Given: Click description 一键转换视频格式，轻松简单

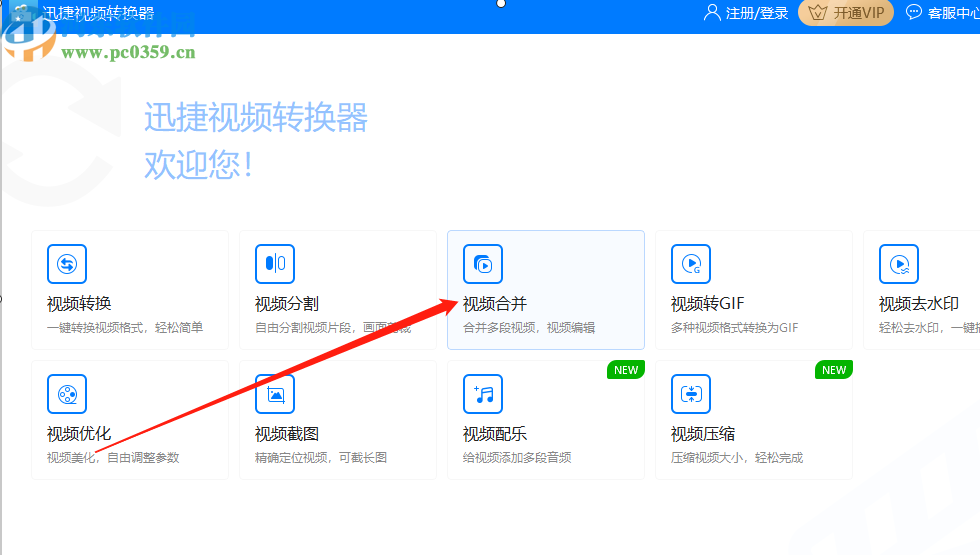Looking at the screenshot, I should [x=125, y=328].
